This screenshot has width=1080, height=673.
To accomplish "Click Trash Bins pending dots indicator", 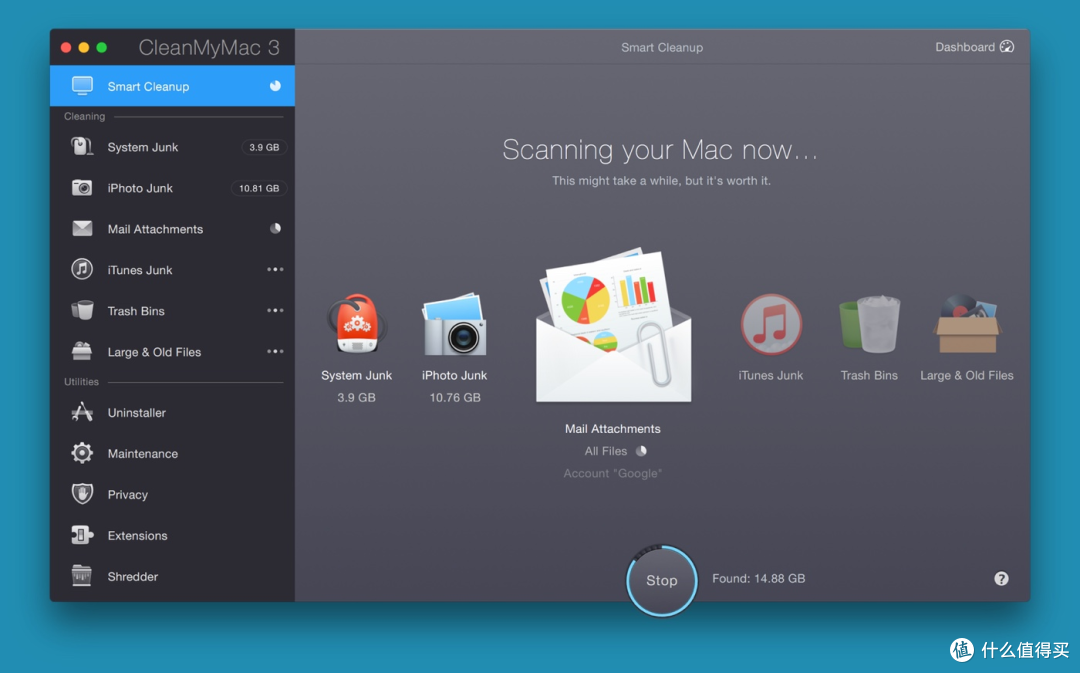I will click(275, 310).
